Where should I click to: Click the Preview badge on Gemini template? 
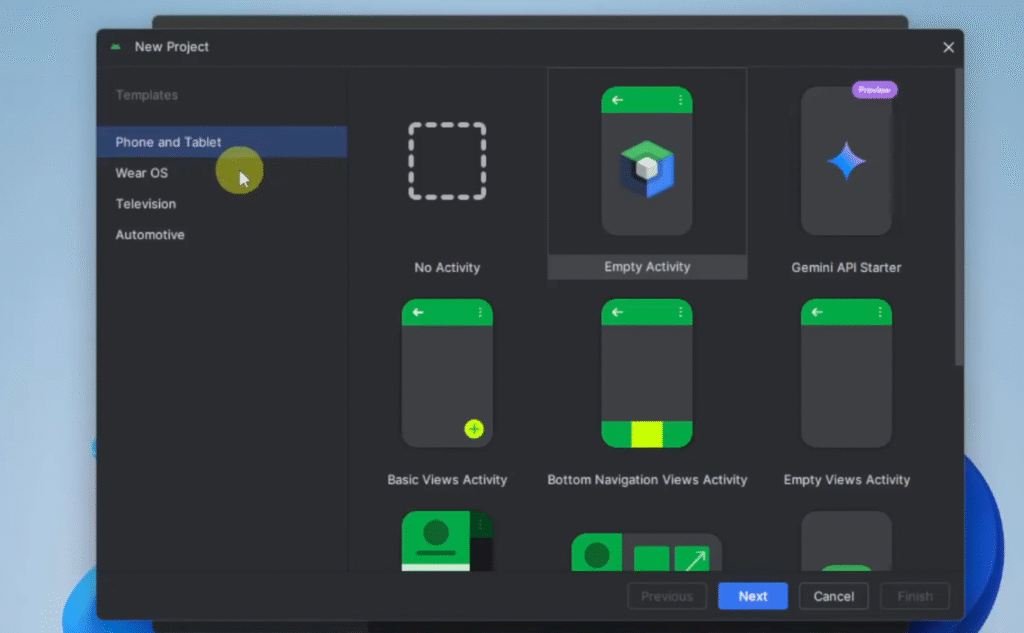click(874, 89)
